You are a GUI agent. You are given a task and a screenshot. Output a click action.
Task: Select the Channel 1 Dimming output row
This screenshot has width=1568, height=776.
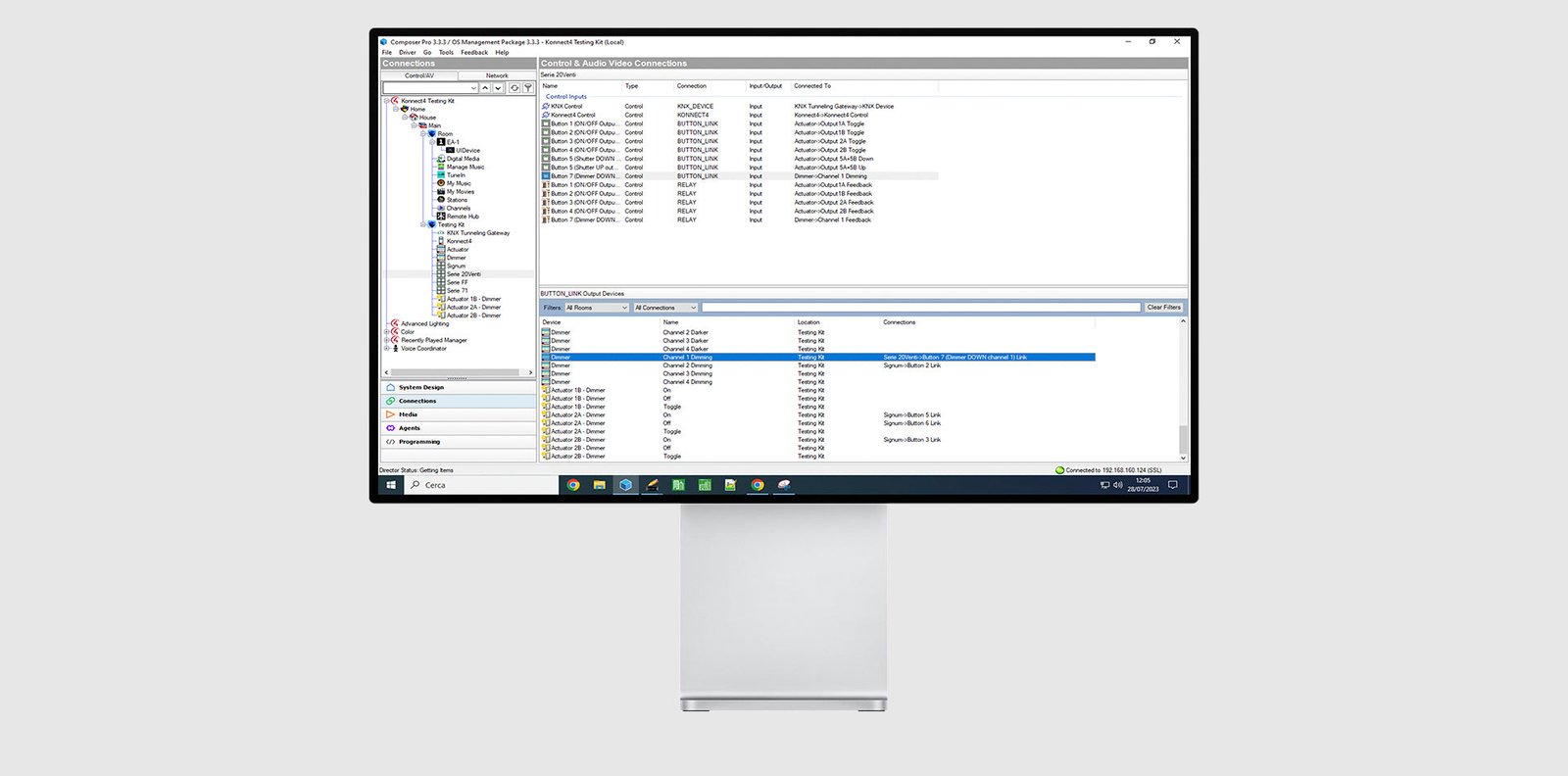[x=818, y=358]
